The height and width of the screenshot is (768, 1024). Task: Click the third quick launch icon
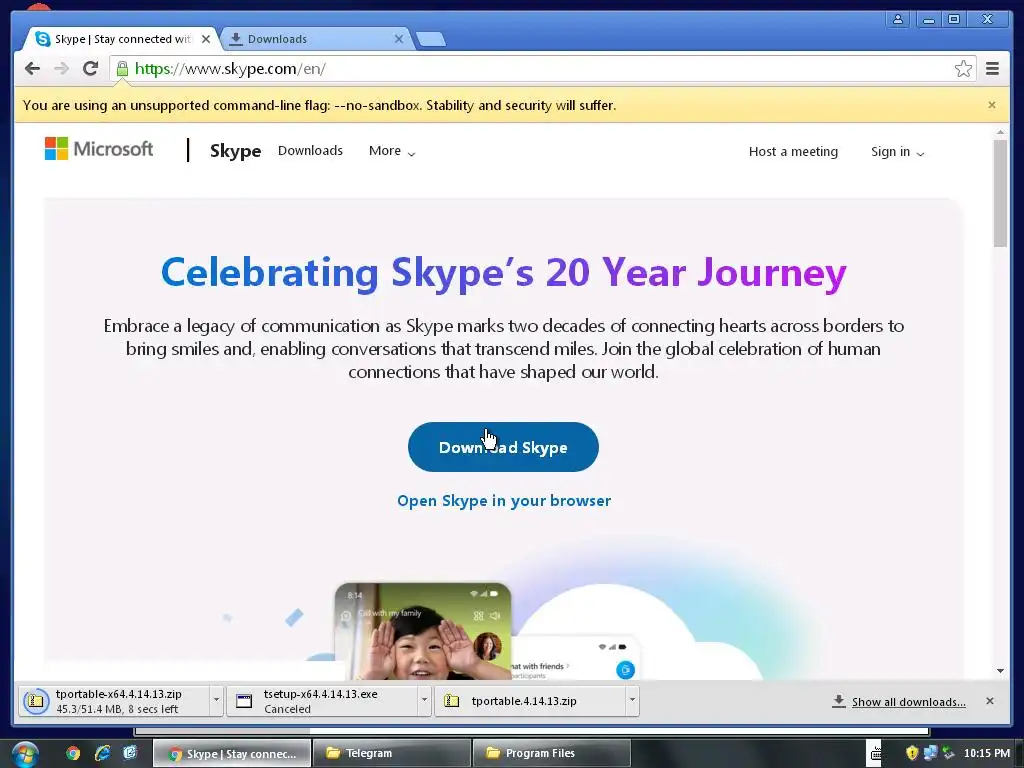(130, 754)
